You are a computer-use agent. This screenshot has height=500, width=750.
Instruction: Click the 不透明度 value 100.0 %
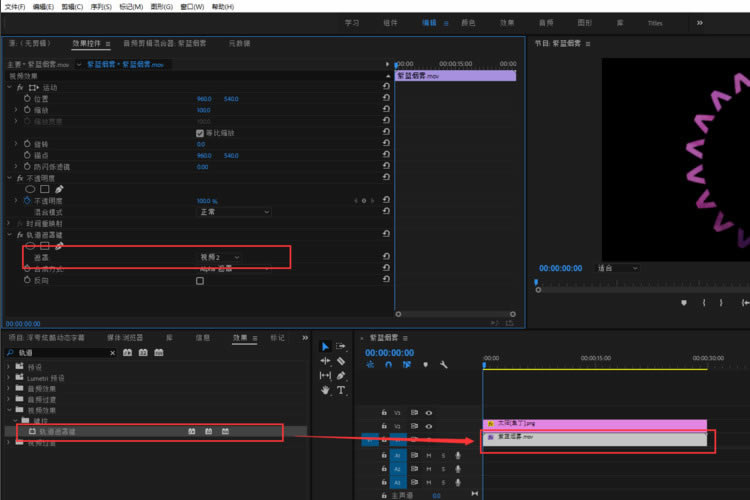207,201
